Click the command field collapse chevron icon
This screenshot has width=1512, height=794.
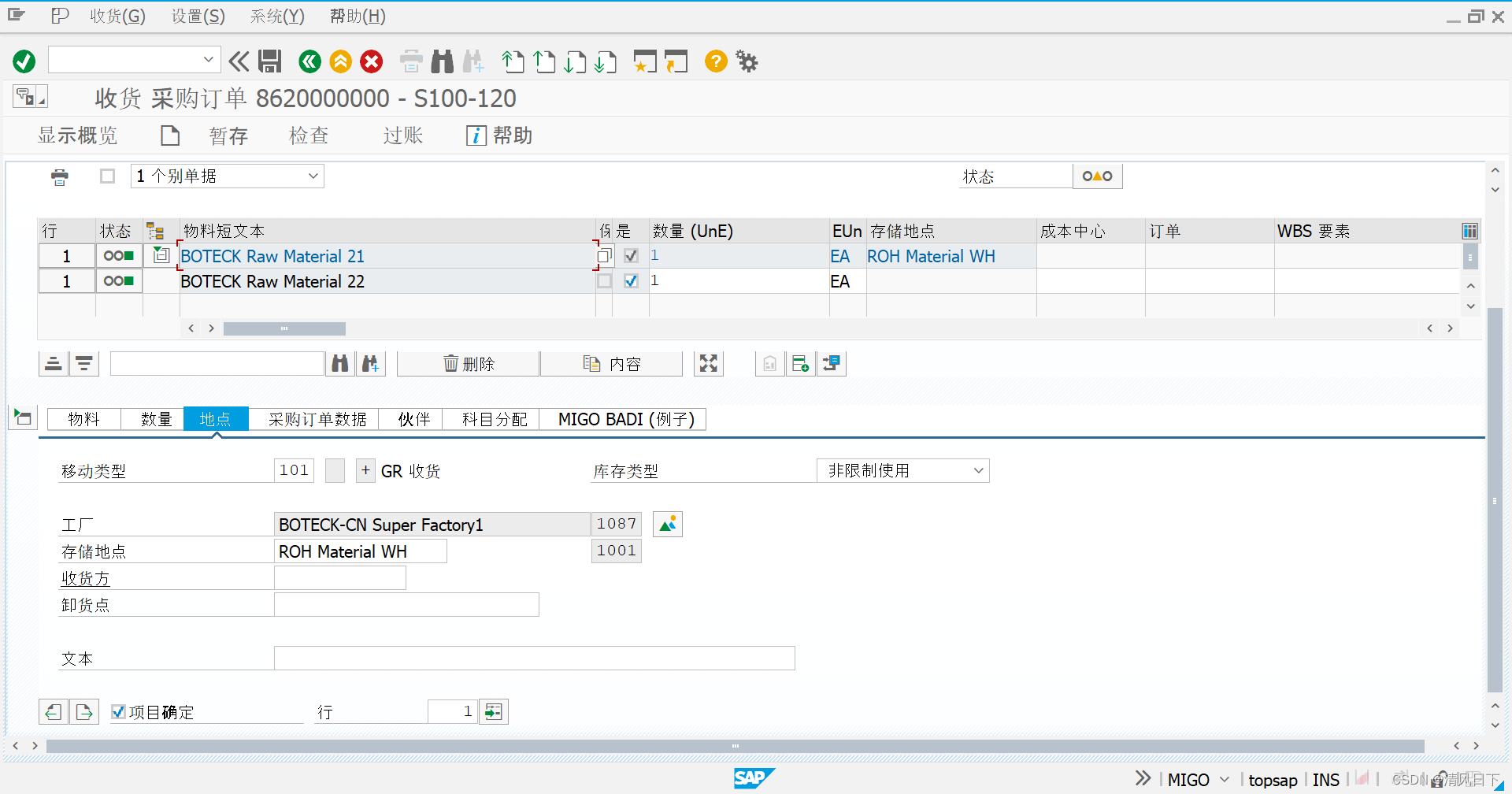[x=239, y=61]
